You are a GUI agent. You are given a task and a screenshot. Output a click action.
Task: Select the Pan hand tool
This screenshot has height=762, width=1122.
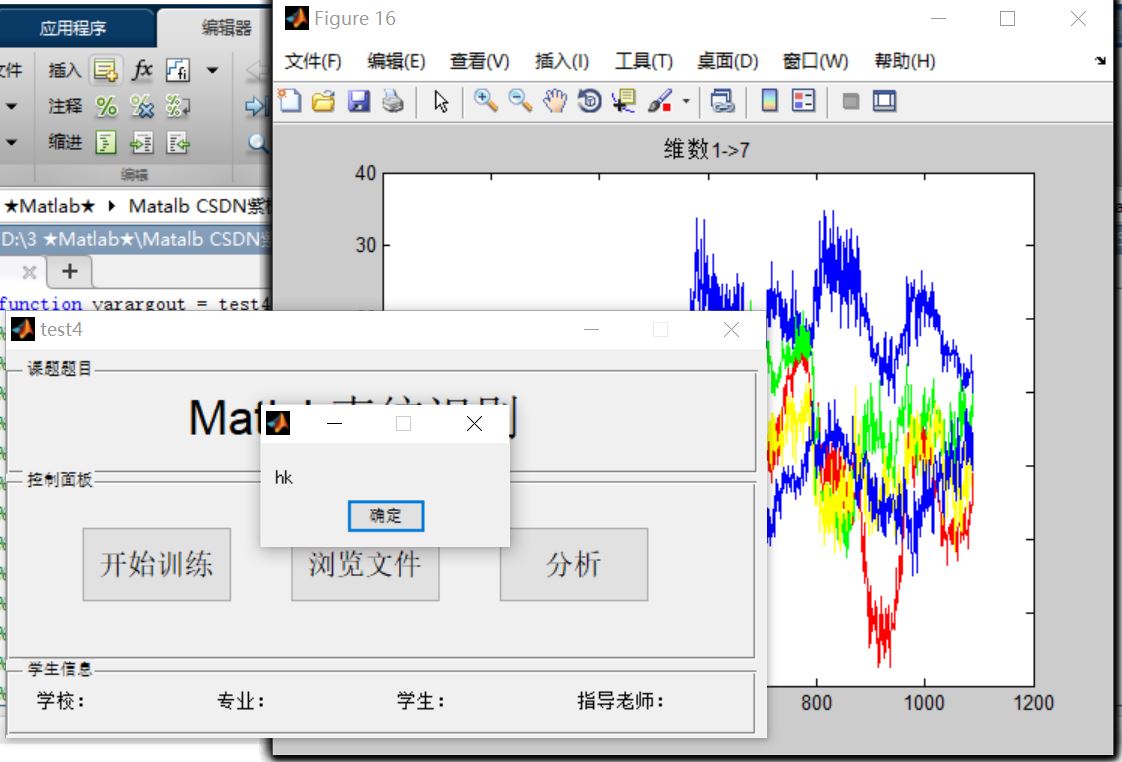[x=553, y=101]
